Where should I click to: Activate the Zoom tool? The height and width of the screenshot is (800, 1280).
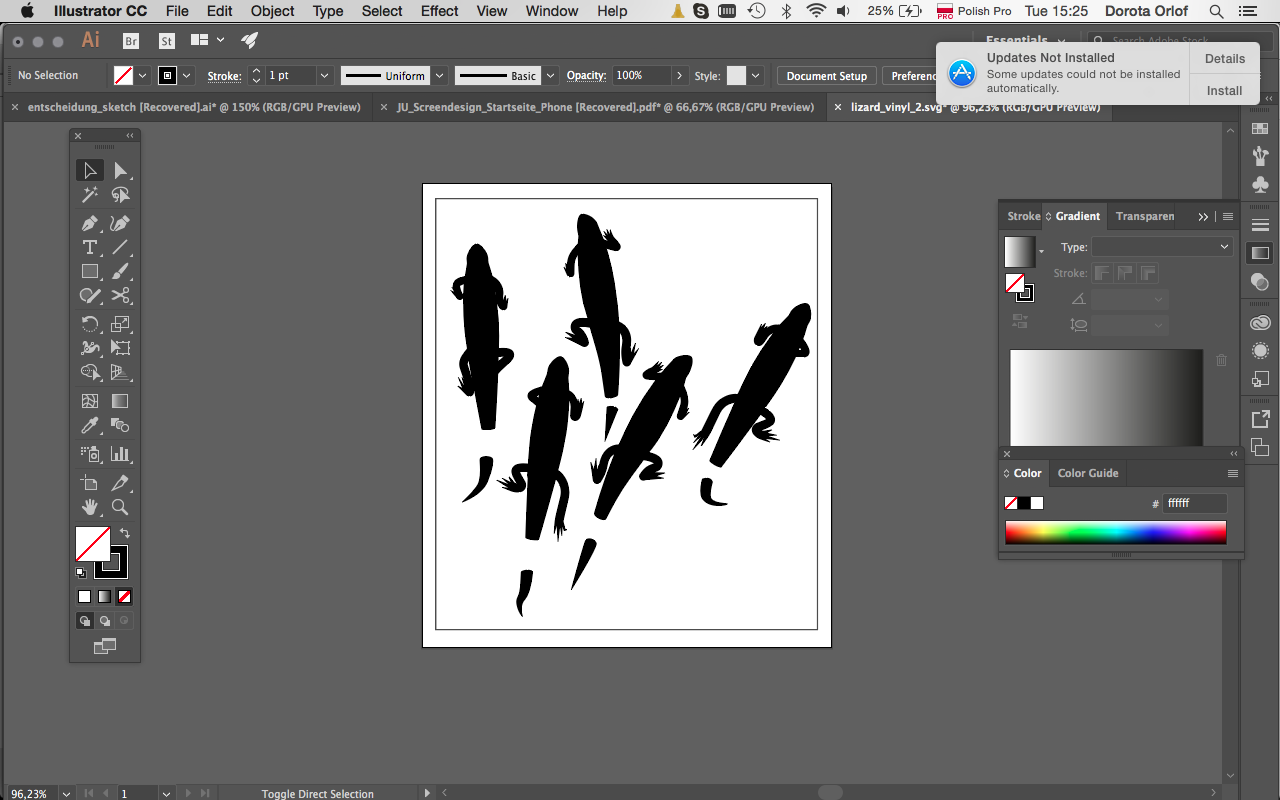pyautogui.click(x=121, y=507)
